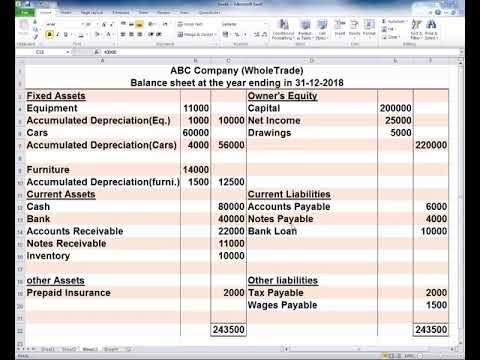This screenshot has width=480, height=360.
Task: Open the green File tab
Action: pyautogui.click(x=25, y=12)
